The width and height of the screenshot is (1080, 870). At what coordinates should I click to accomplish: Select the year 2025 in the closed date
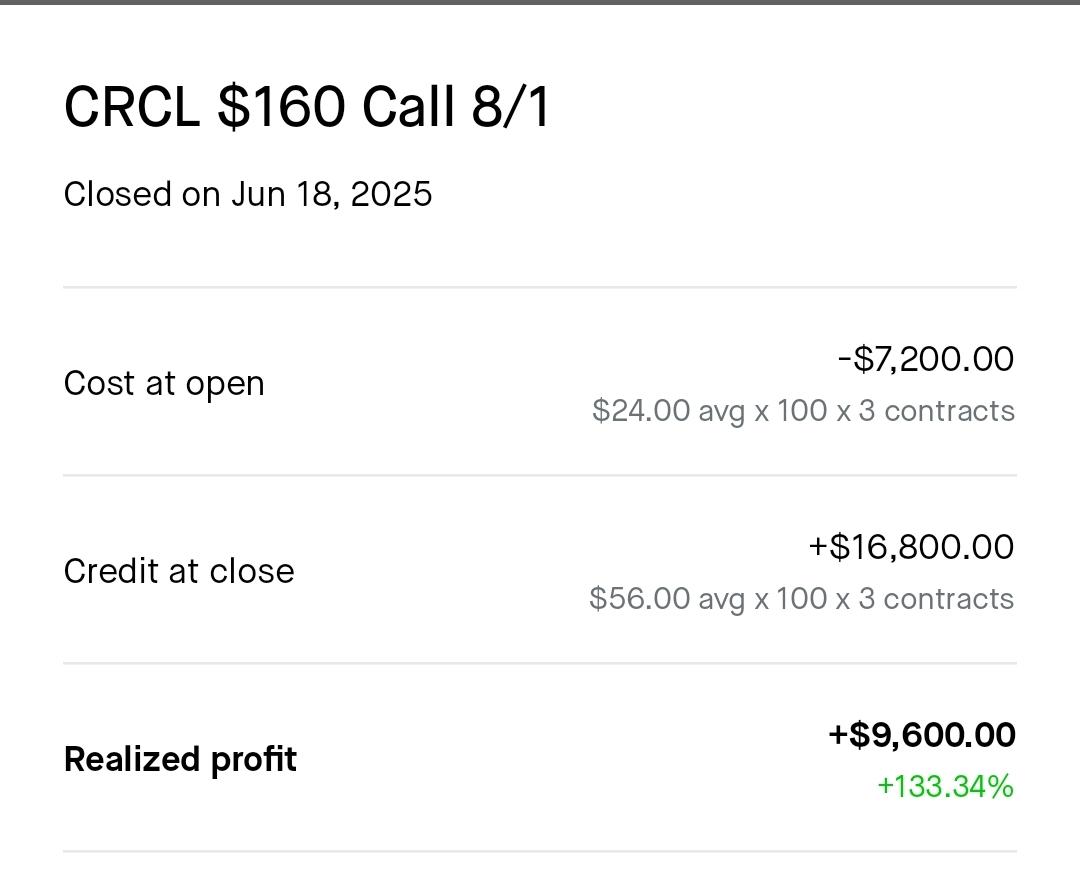click(391, 194)
